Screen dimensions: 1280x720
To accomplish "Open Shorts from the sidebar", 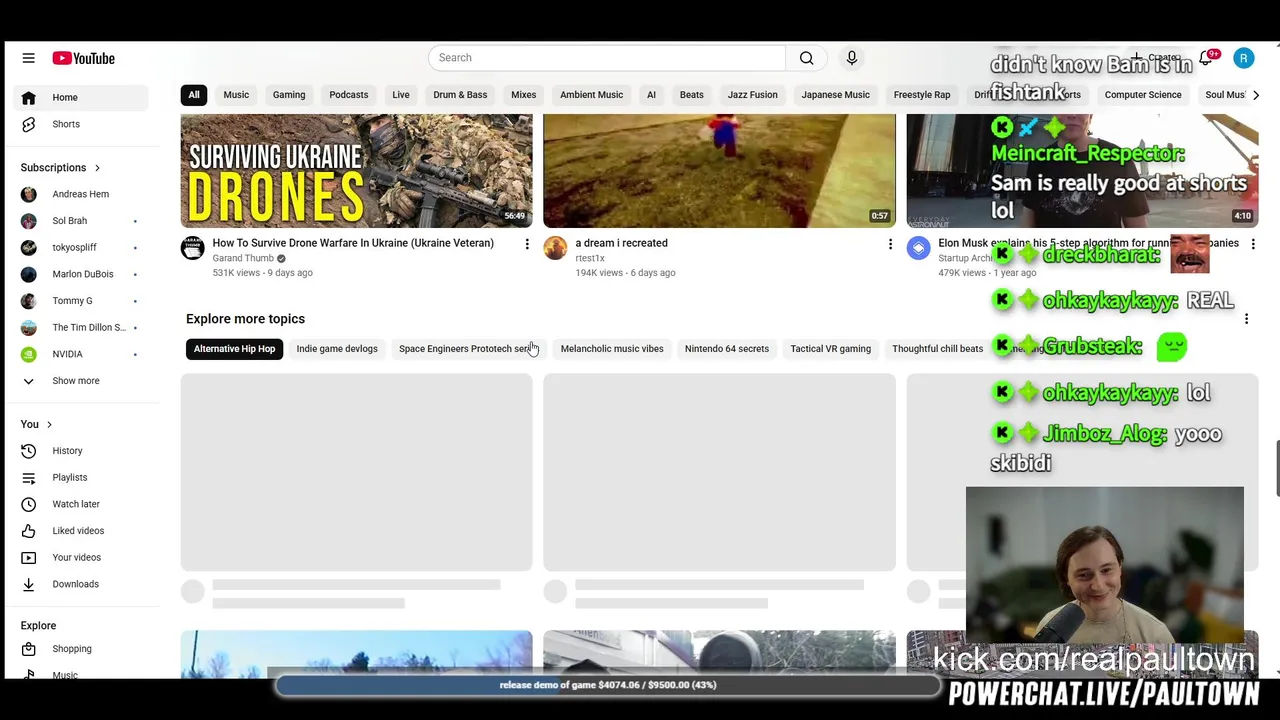I will tap(82, 124).
